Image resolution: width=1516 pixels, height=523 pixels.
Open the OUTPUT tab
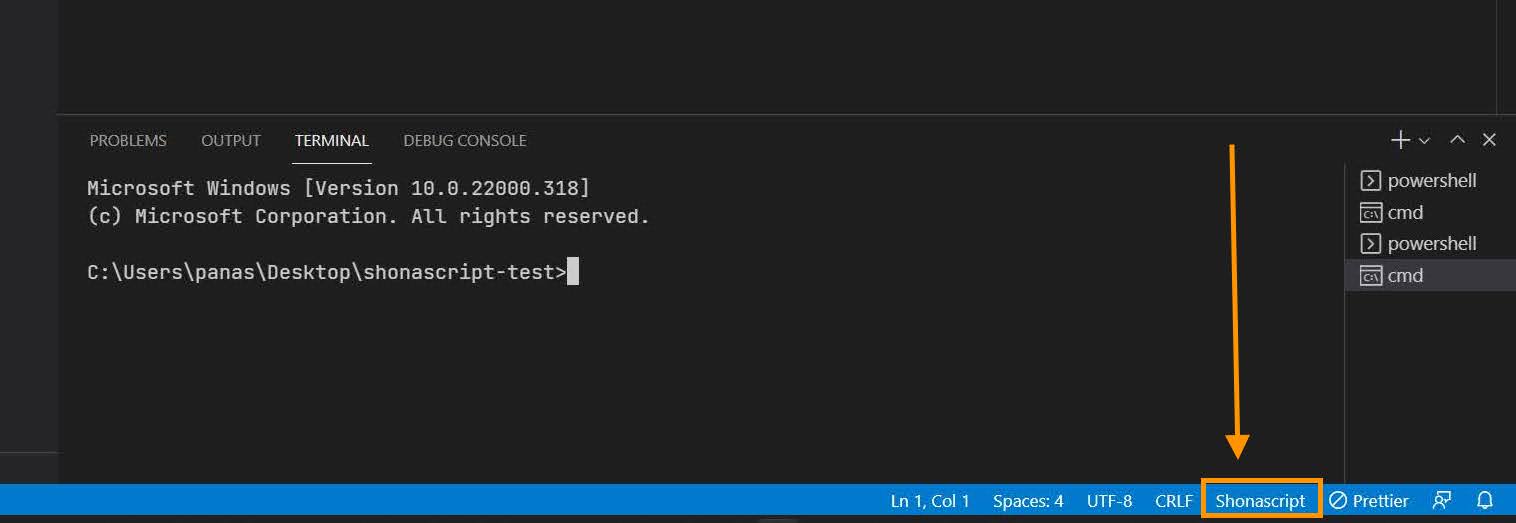click(x=231, y=141)
